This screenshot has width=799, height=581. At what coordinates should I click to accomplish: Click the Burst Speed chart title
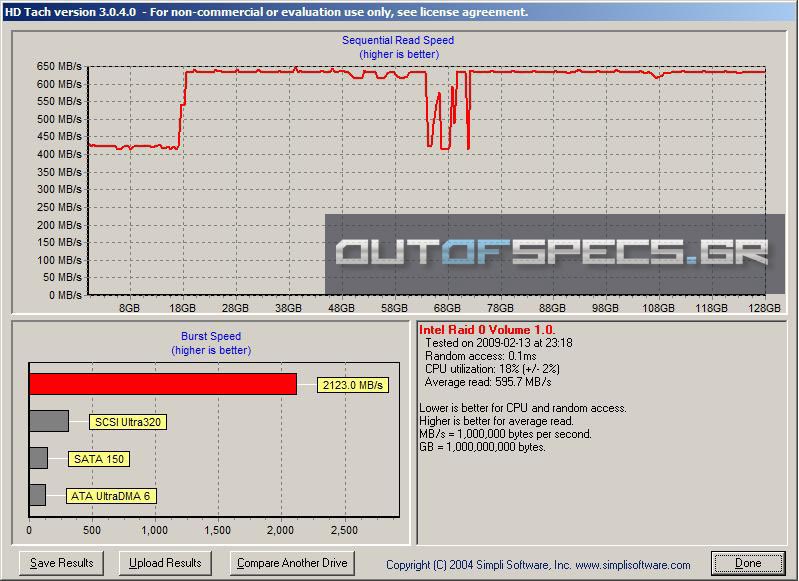click(x=211, y=336)
